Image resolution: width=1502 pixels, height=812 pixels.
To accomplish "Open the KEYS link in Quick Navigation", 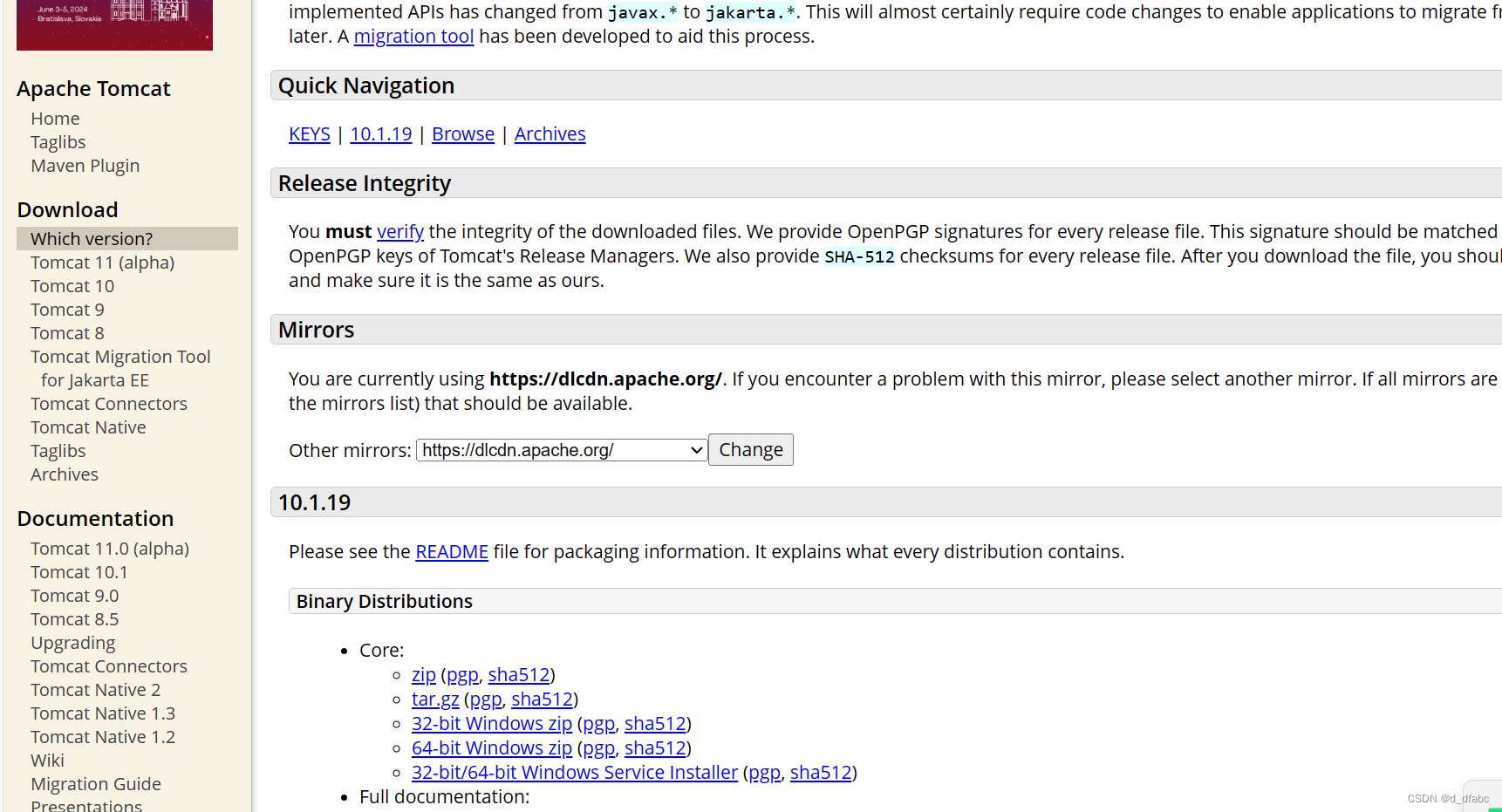I will (310, 134).
